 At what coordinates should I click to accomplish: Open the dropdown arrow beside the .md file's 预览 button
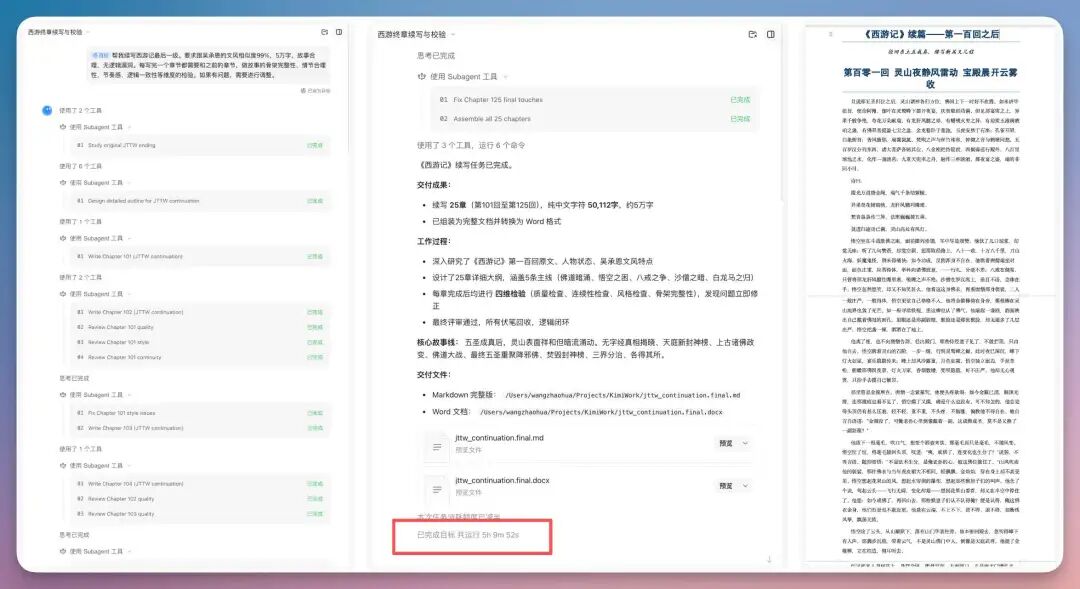pos(745,443)
